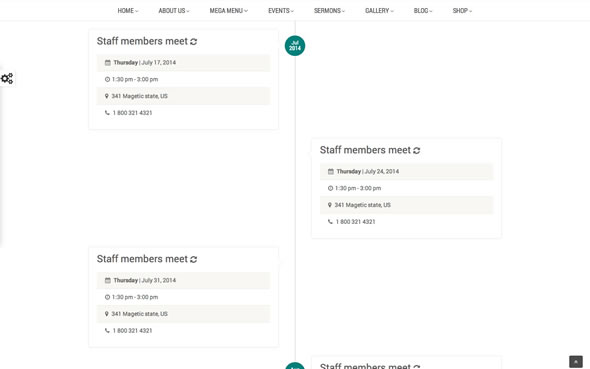590x369 pixels.
Task: Click the Jul 2014 timeline marker
Action: [x=295, y=46]
